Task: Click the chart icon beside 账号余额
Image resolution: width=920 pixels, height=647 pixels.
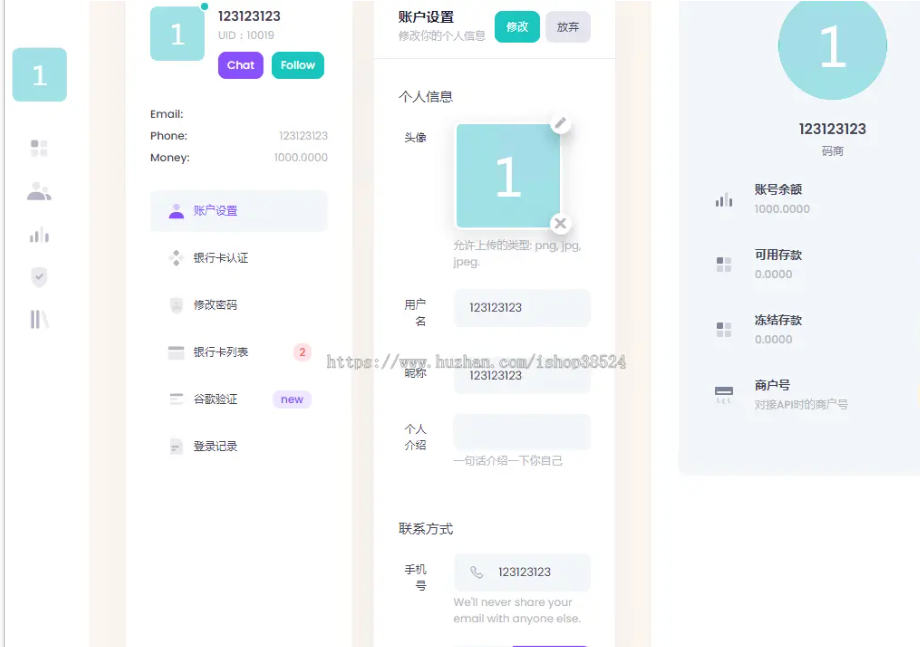Action: [723, 197]
